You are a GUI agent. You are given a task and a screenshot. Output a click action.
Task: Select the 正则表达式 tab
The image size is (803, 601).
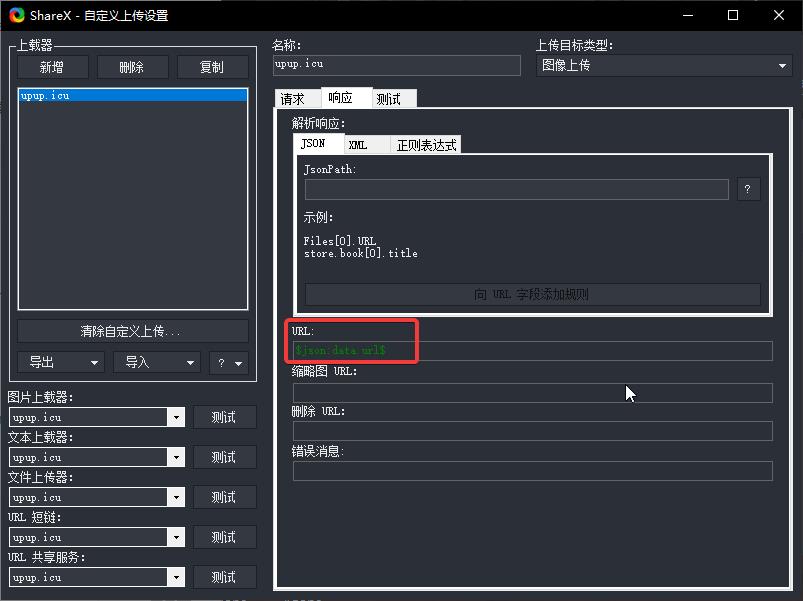pyautogui.click(x=426, y=145)
